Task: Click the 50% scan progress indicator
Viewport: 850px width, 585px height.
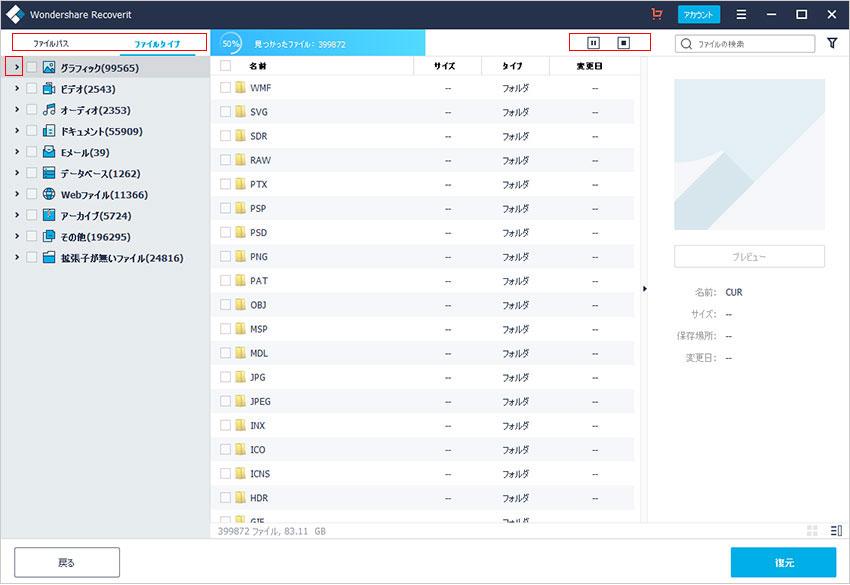Action: pyautogui.click(x=230, y=44)
